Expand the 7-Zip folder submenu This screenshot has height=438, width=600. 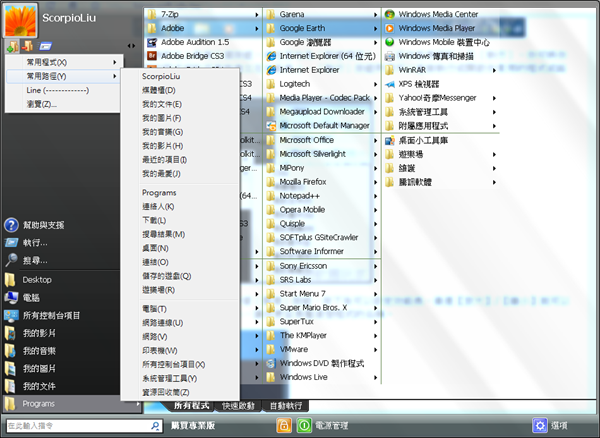203,15
